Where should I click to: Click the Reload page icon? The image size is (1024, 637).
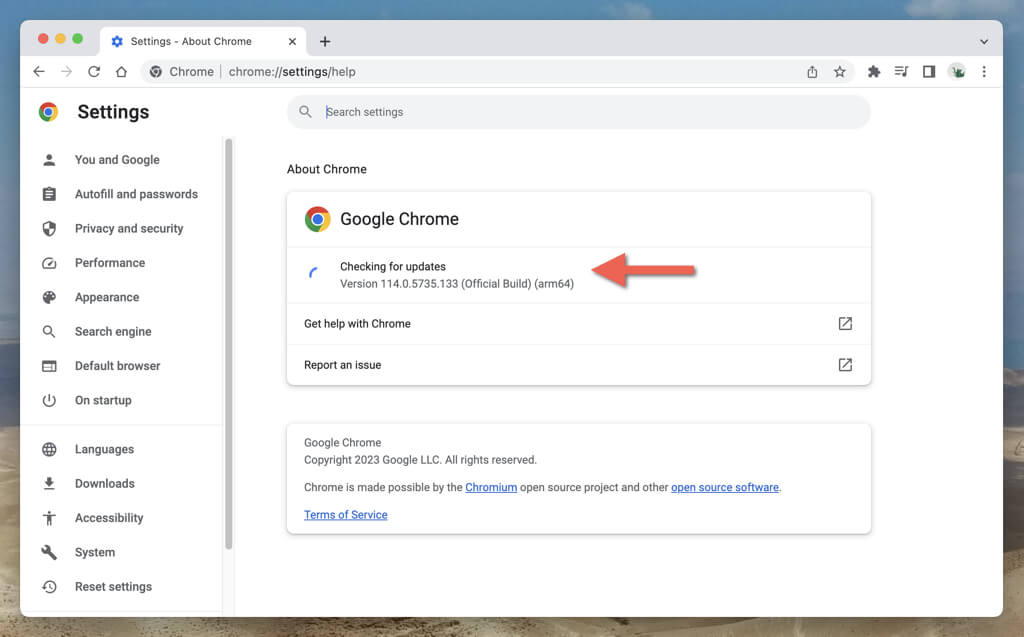point(94,72)
